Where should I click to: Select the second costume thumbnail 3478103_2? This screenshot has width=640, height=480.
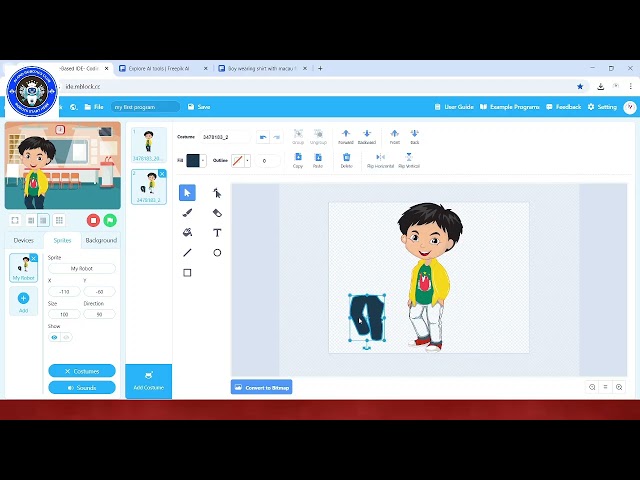tap(149, 187)
